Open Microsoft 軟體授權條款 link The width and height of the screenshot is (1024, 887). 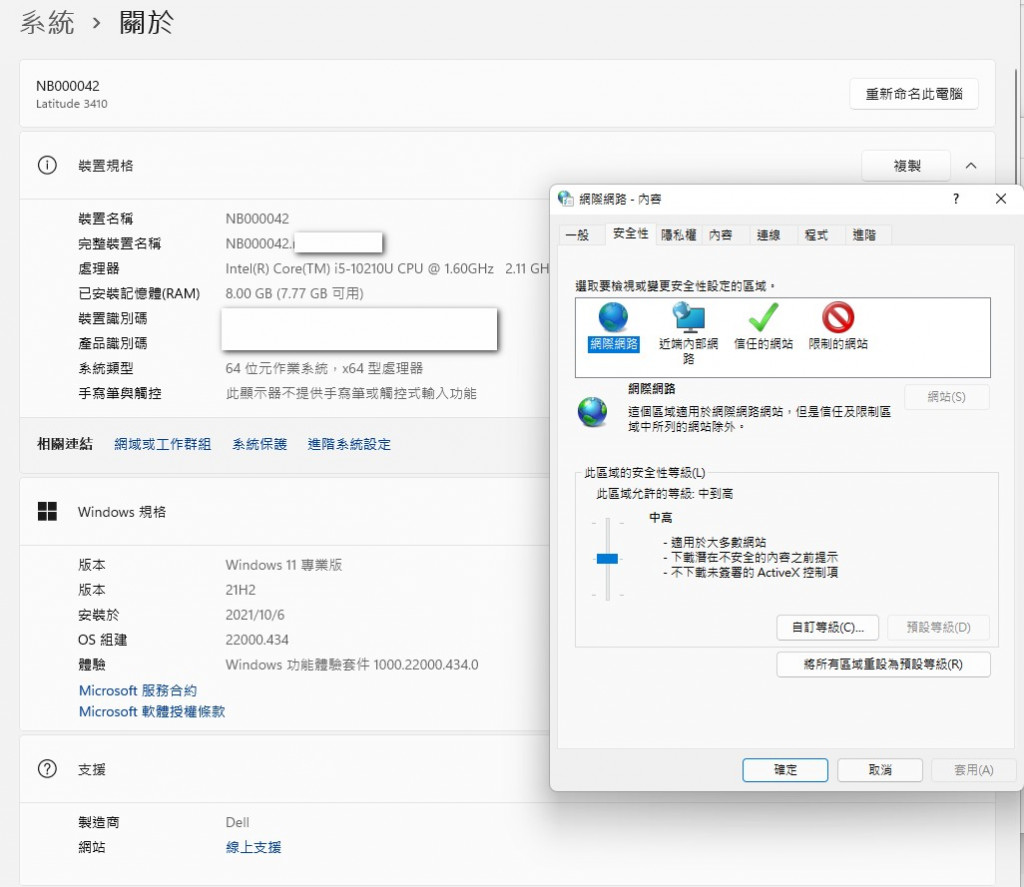[152, 711]
